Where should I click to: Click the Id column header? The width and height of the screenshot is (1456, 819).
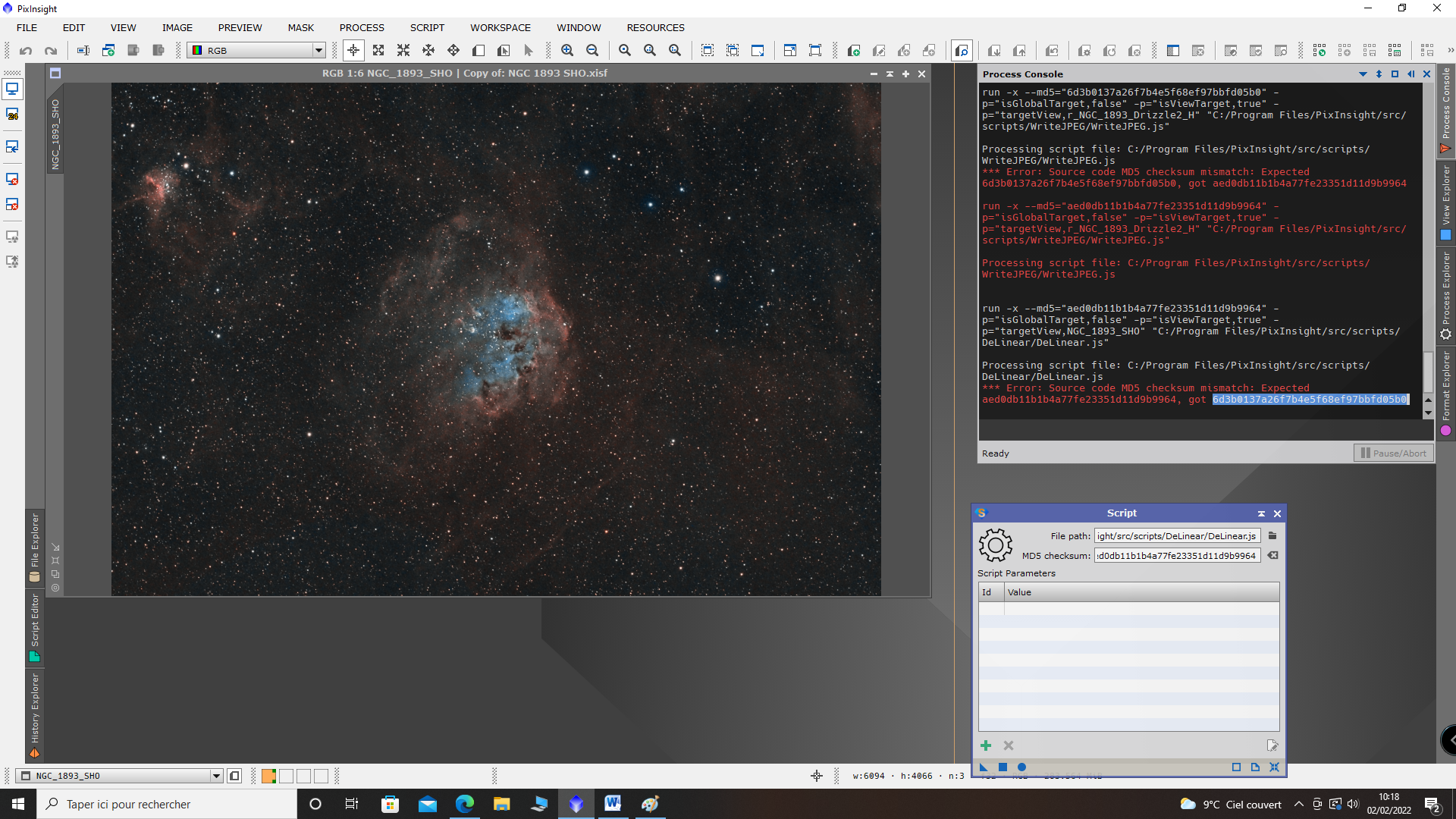pyautogui.click(x=991, y=592)
